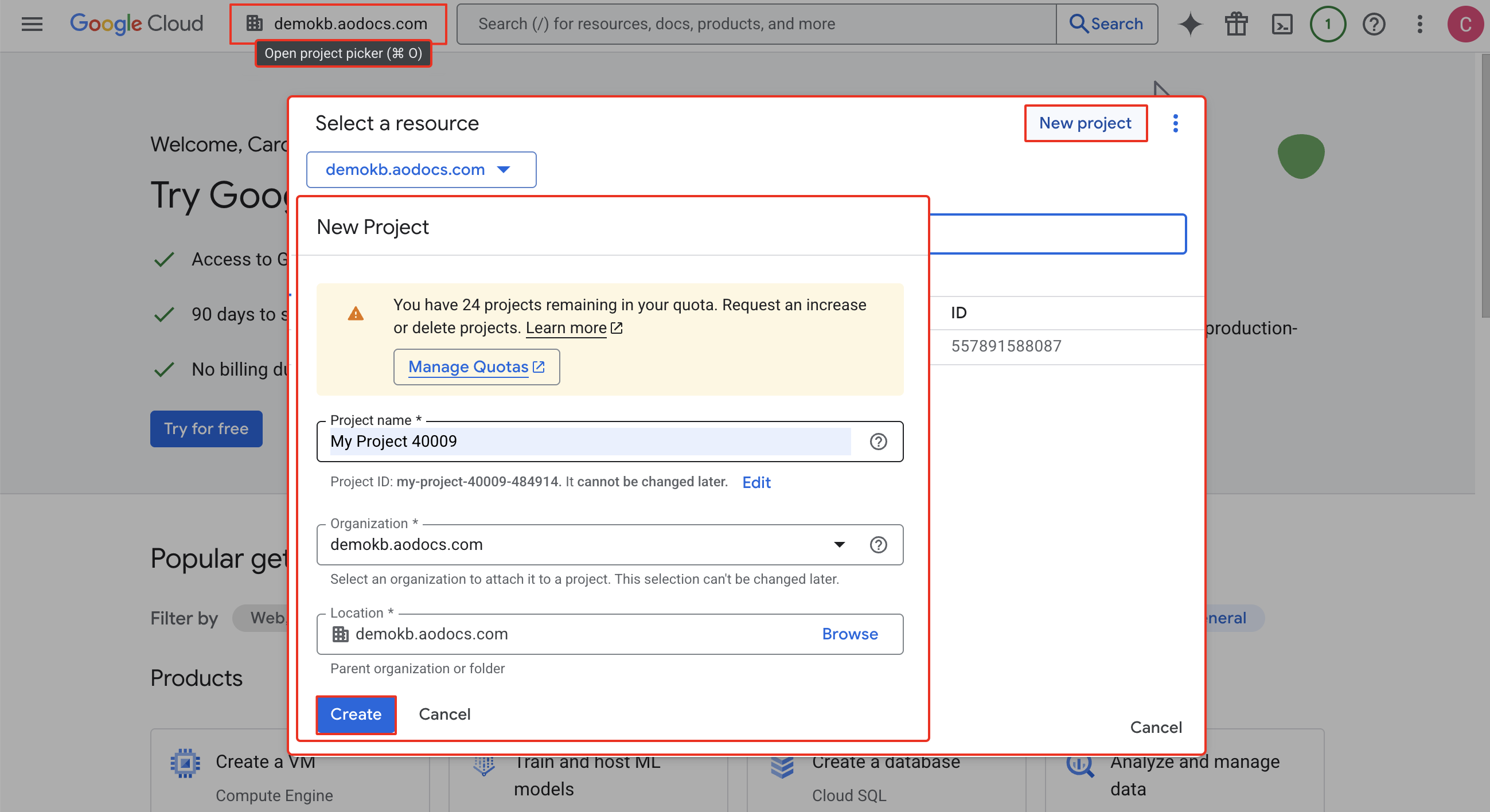Open notifications badge showing 1
Screen dimensions: 1490x812
(1328, 24)
